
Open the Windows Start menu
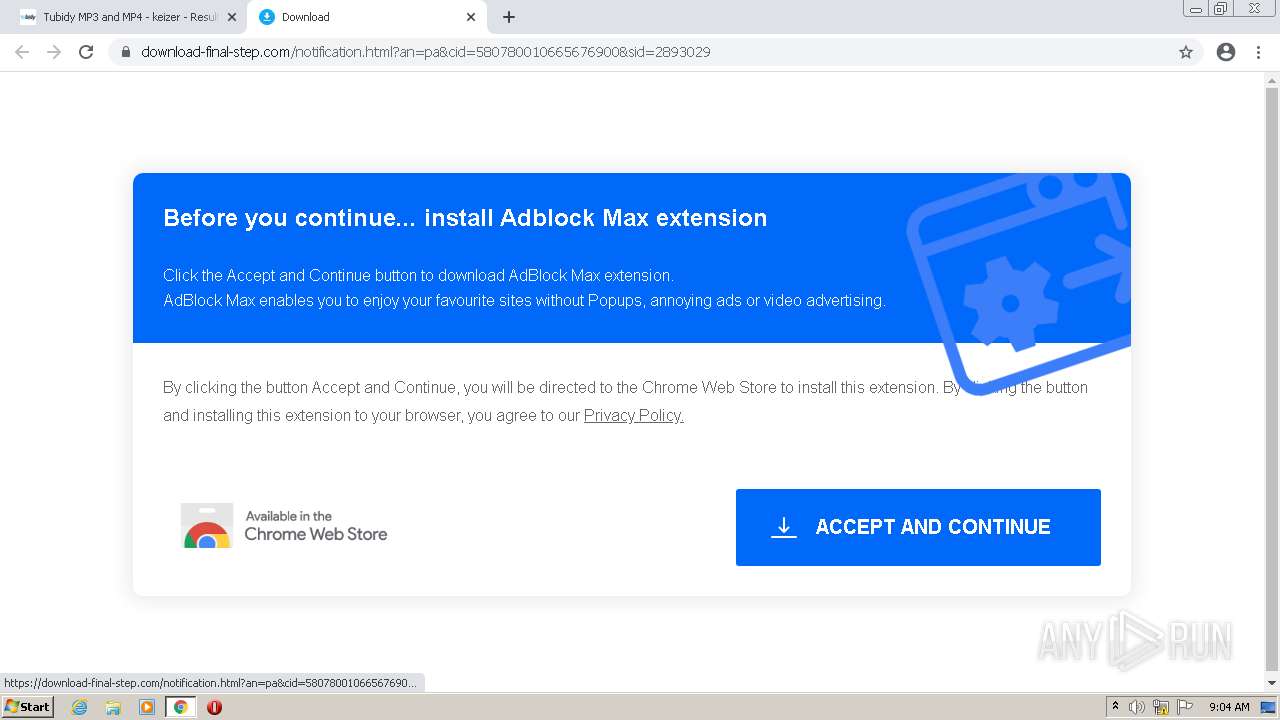pyautogui.click(x=27, y=707)
